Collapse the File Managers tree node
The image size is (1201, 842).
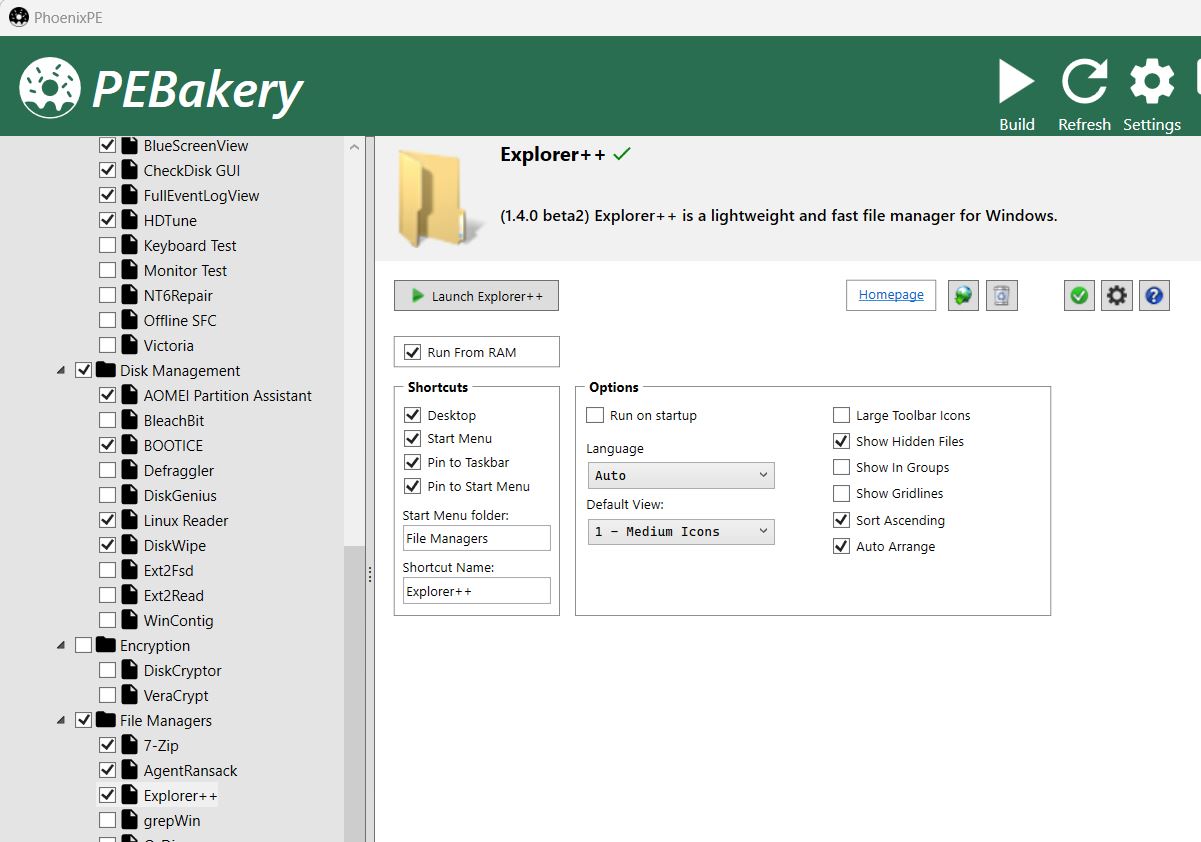point(61,720)
